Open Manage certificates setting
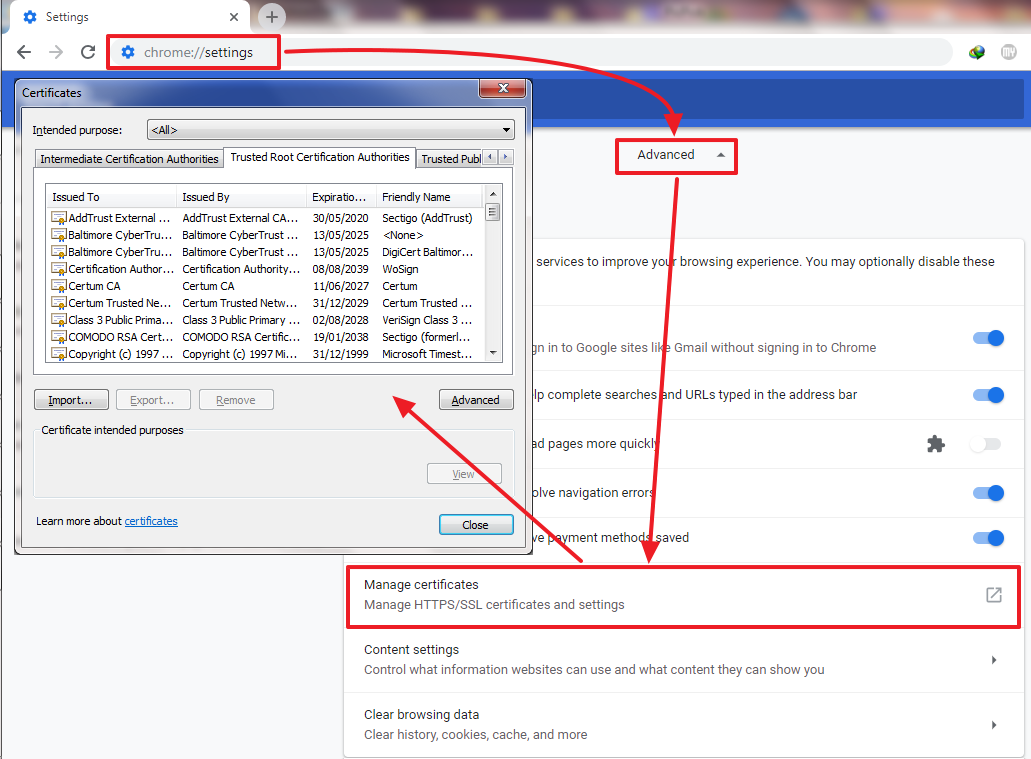This screenshot has height=759, width=1031. (683, 595)
